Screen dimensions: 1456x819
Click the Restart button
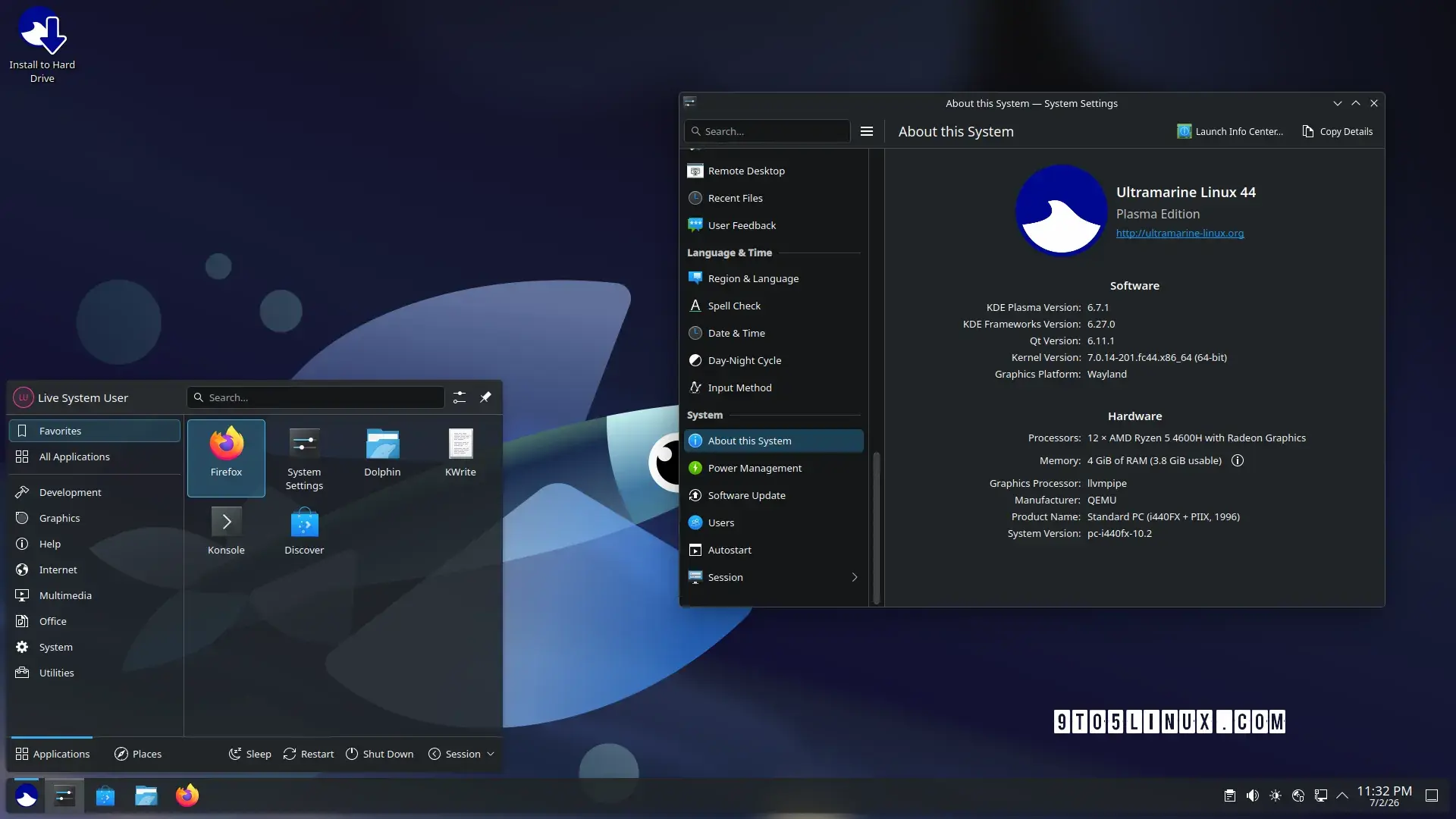coord(309,754)
